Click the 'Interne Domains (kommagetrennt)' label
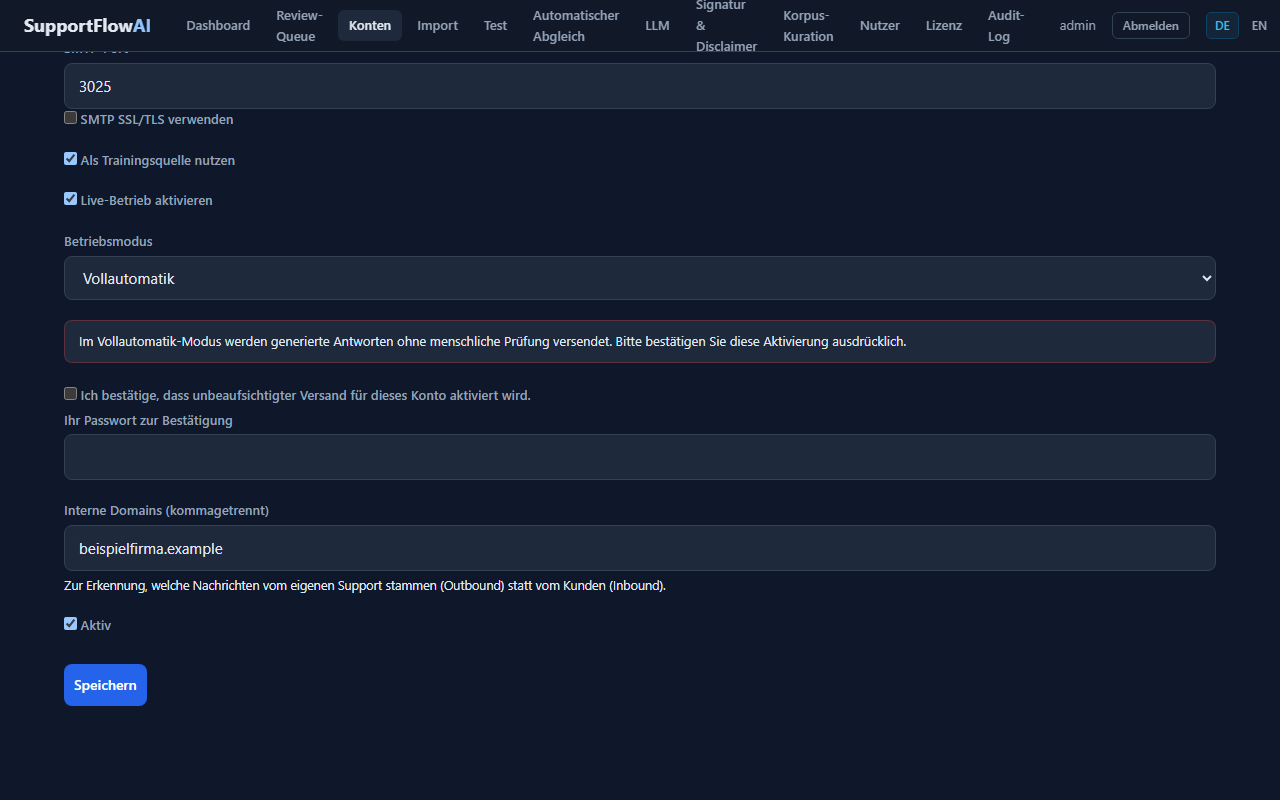 (166, 510)
